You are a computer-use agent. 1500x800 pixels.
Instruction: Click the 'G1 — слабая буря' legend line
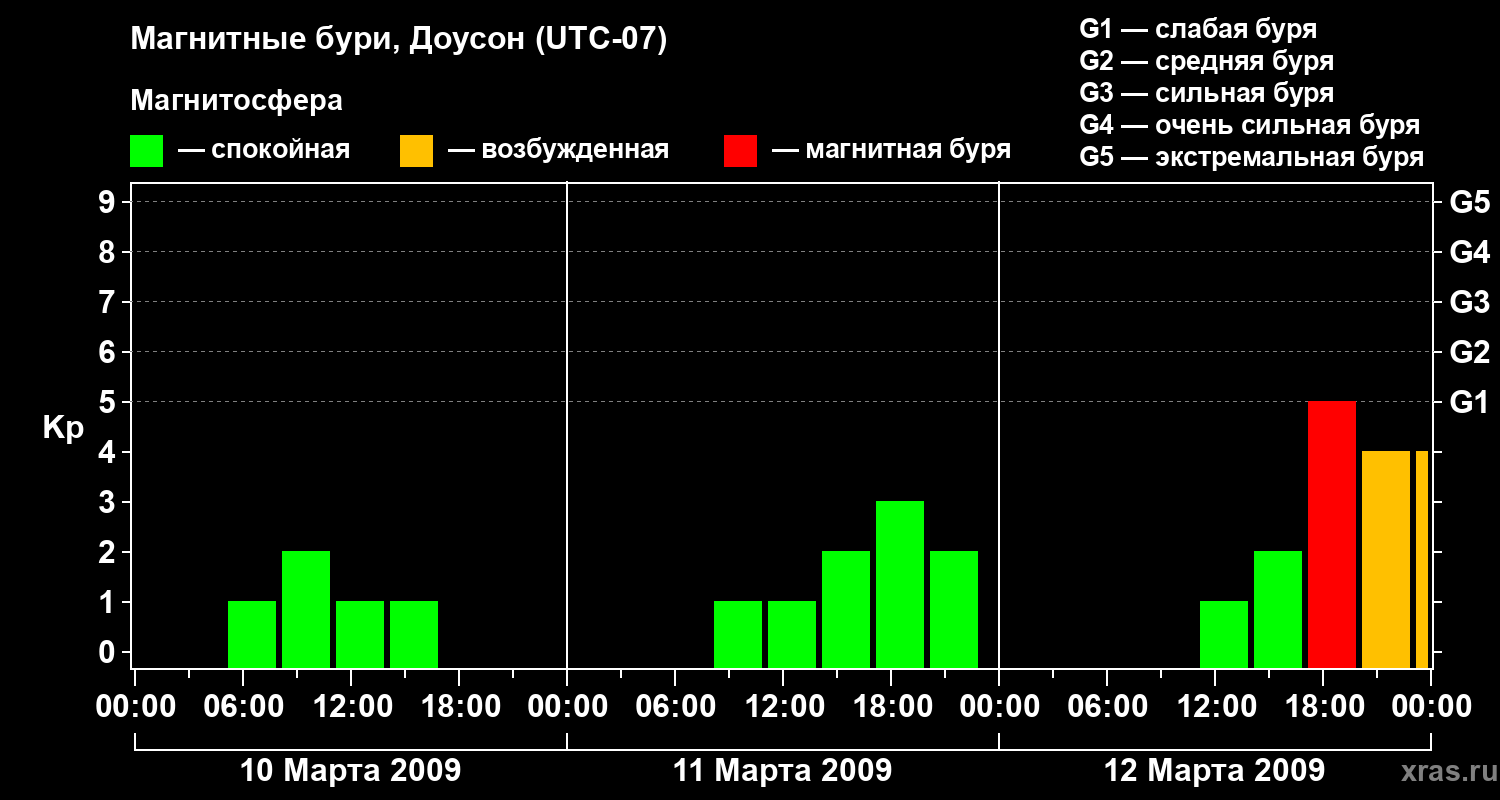pyautogui.click(x=1198, y=29)
